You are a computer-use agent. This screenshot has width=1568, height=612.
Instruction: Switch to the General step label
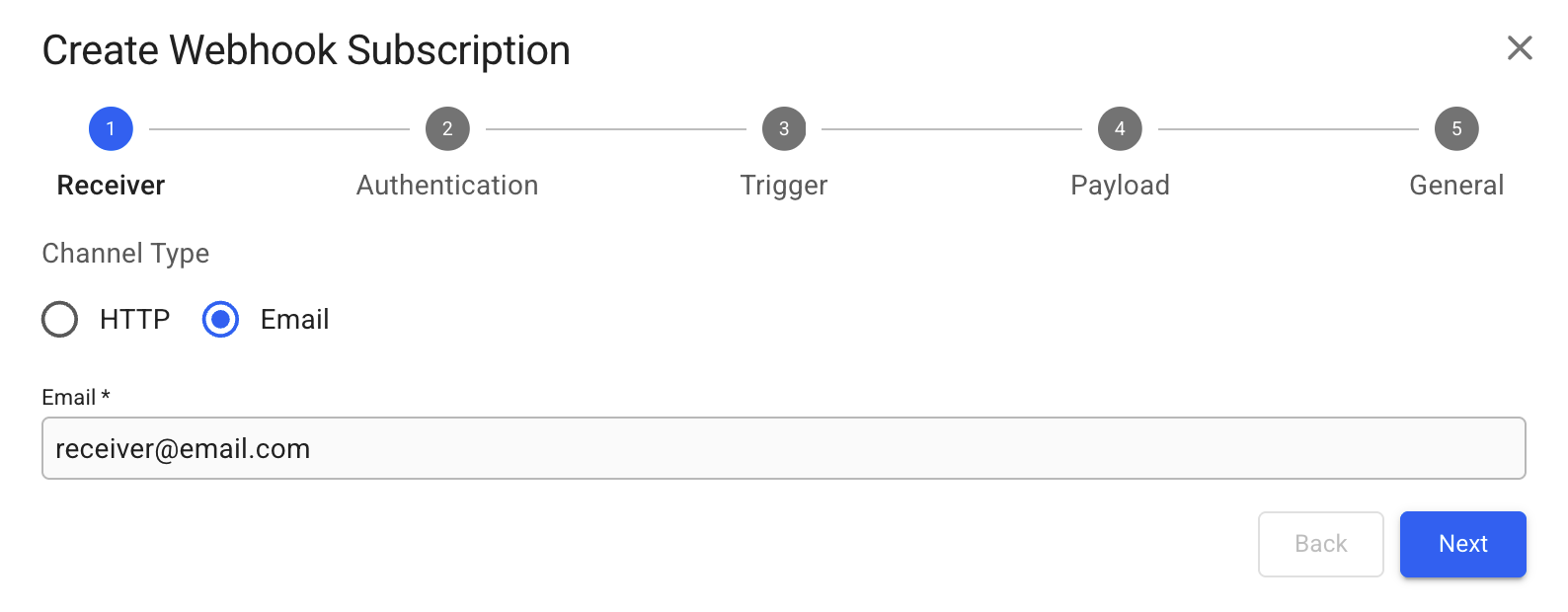point(1456,186)
